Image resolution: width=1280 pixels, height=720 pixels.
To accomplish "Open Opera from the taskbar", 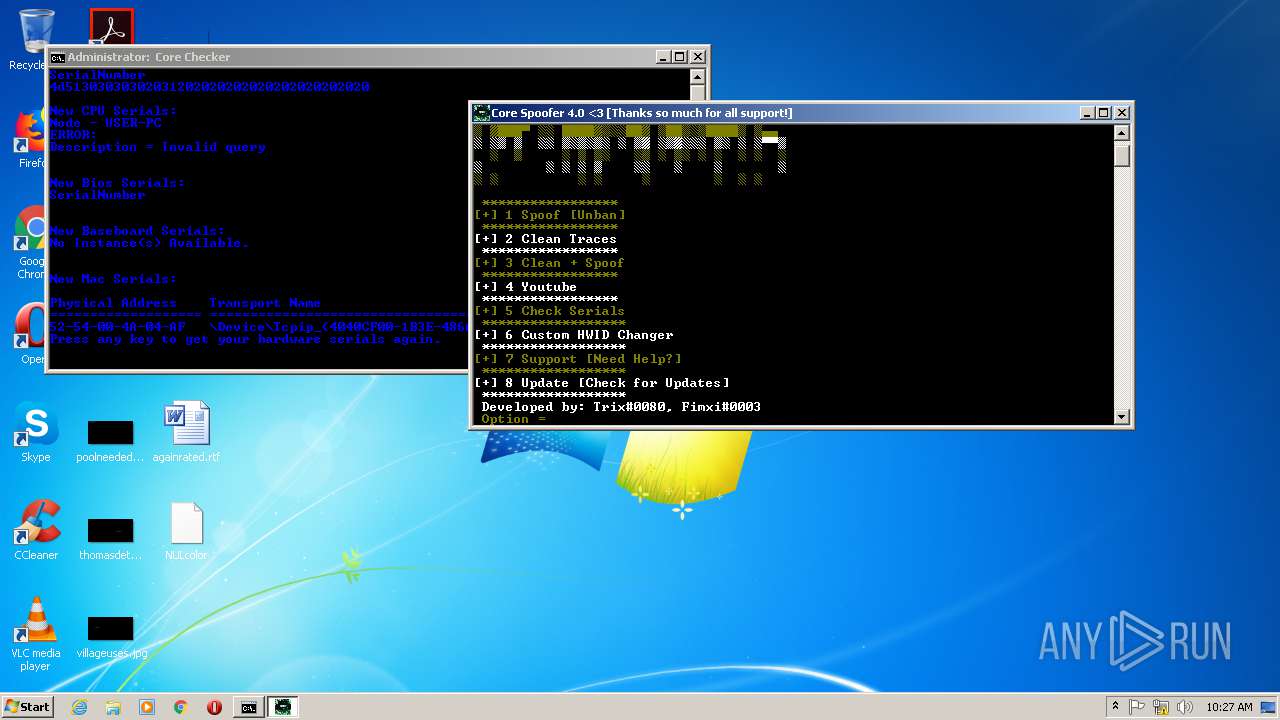I will pos(214,707).
